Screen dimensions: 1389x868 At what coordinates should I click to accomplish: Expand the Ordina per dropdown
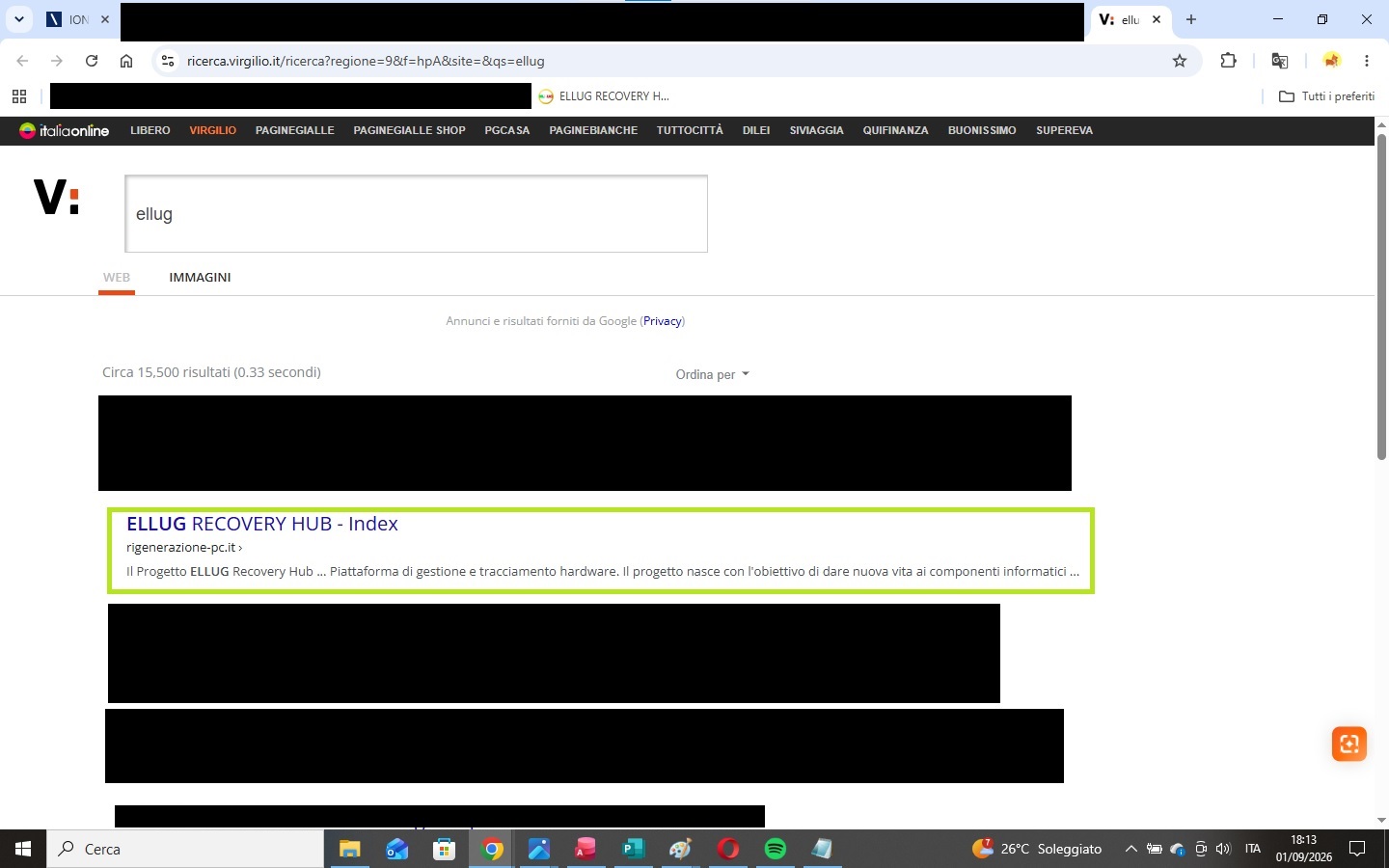[712, 374]
